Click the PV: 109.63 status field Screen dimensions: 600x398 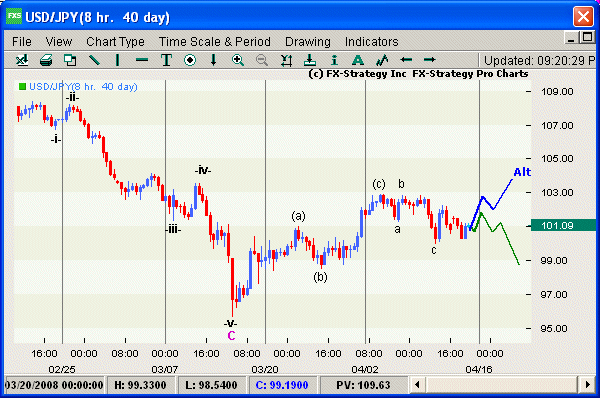(x=363, y=385)
